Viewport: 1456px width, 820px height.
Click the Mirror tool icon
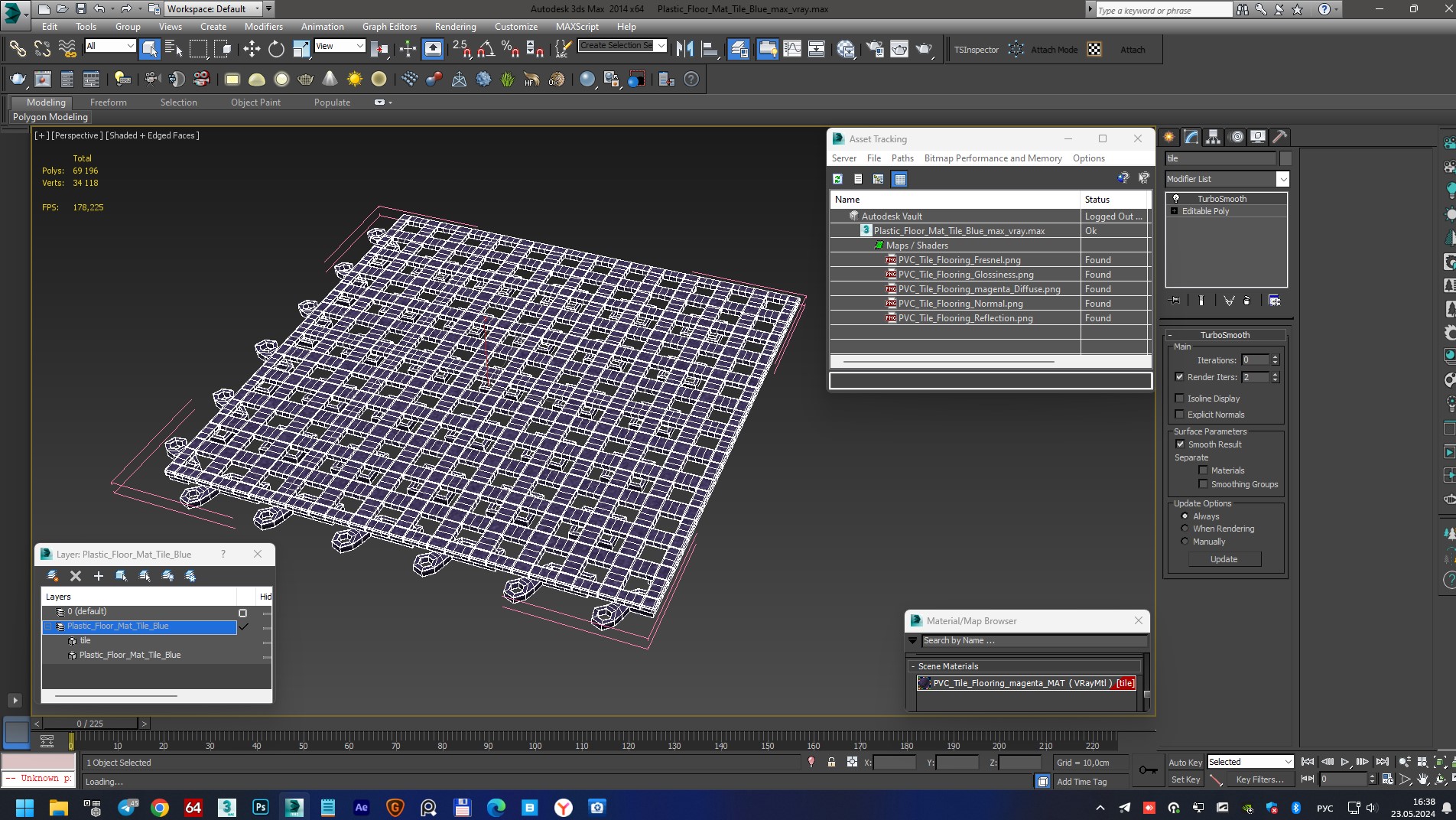point(684,50)
